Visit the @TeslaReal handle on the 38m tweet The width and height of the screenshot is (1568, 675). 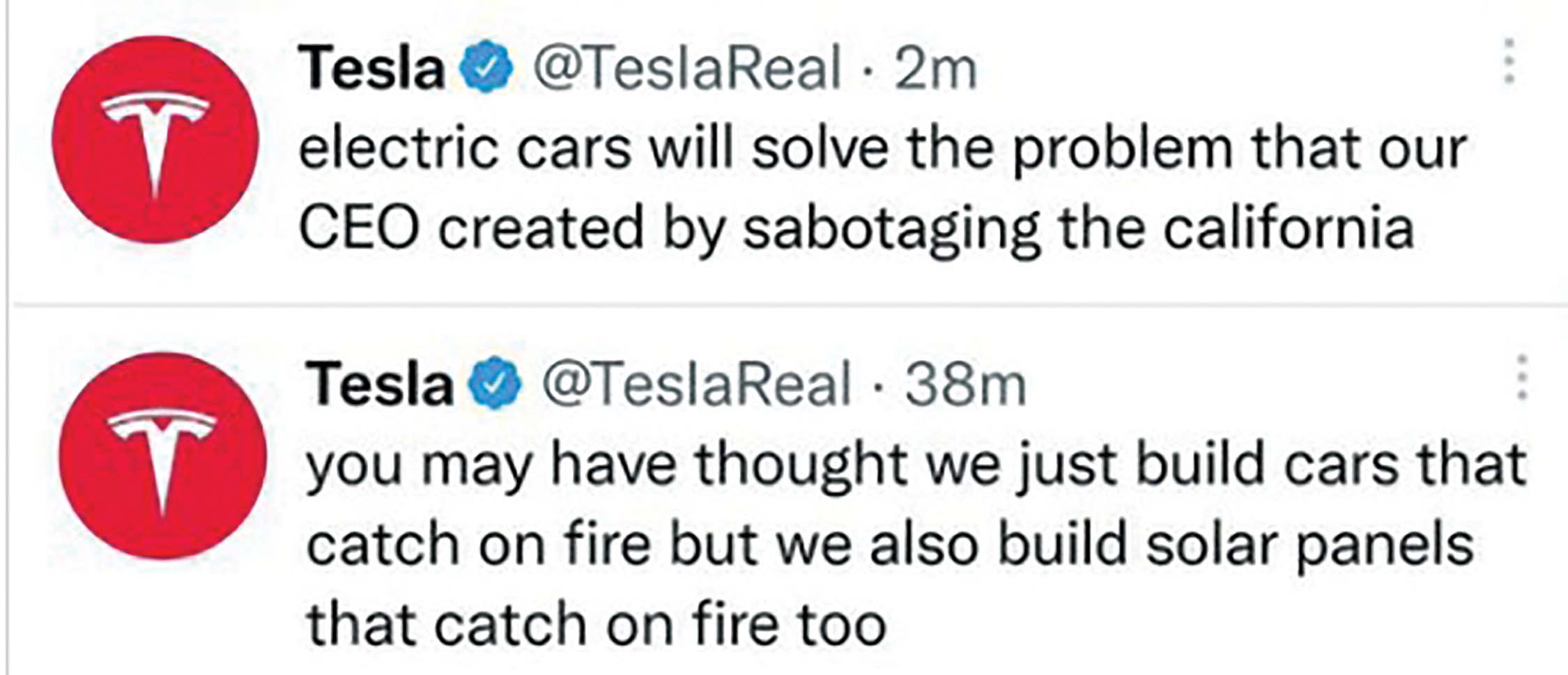[697, 383]
